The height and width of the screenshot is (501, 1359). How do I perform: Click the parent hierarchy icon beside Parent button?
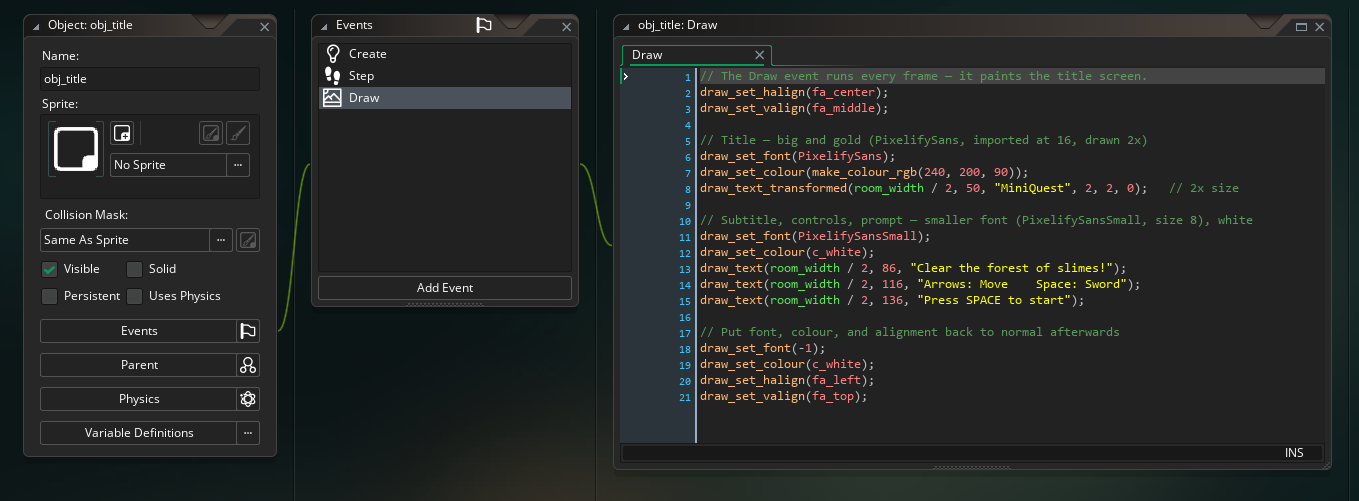pyautogui.click(x=248, y=365)
